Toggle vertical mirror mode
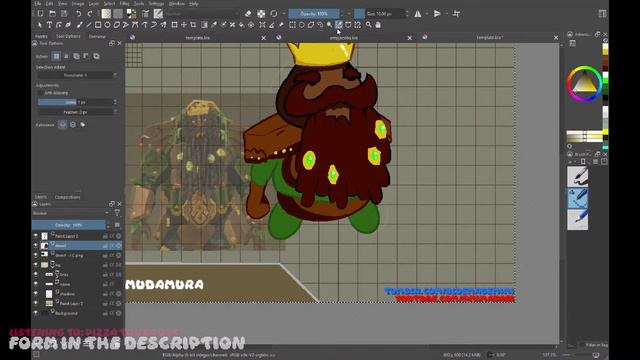 [x=438, y=14]
